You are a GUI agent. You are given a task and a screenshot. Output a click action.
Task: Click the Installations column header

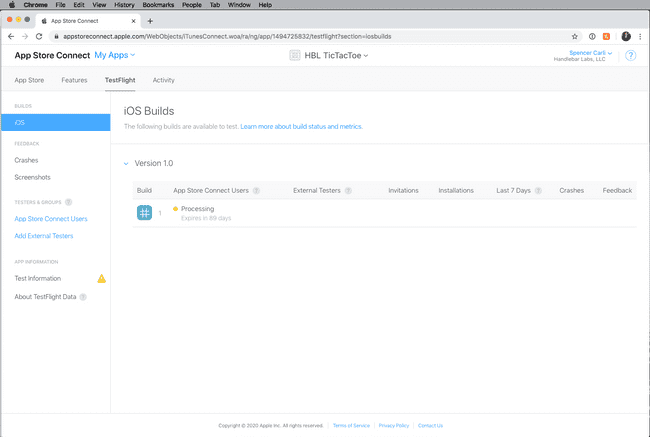(x=456, y=190)
